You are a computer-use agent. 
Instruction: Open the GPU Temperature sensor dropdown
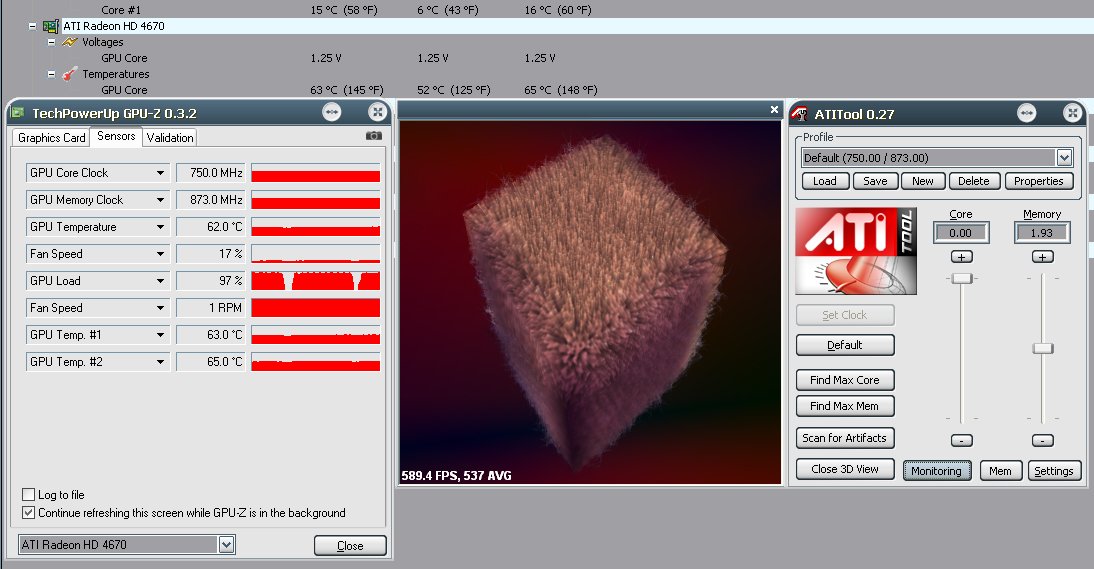[160, 227]
